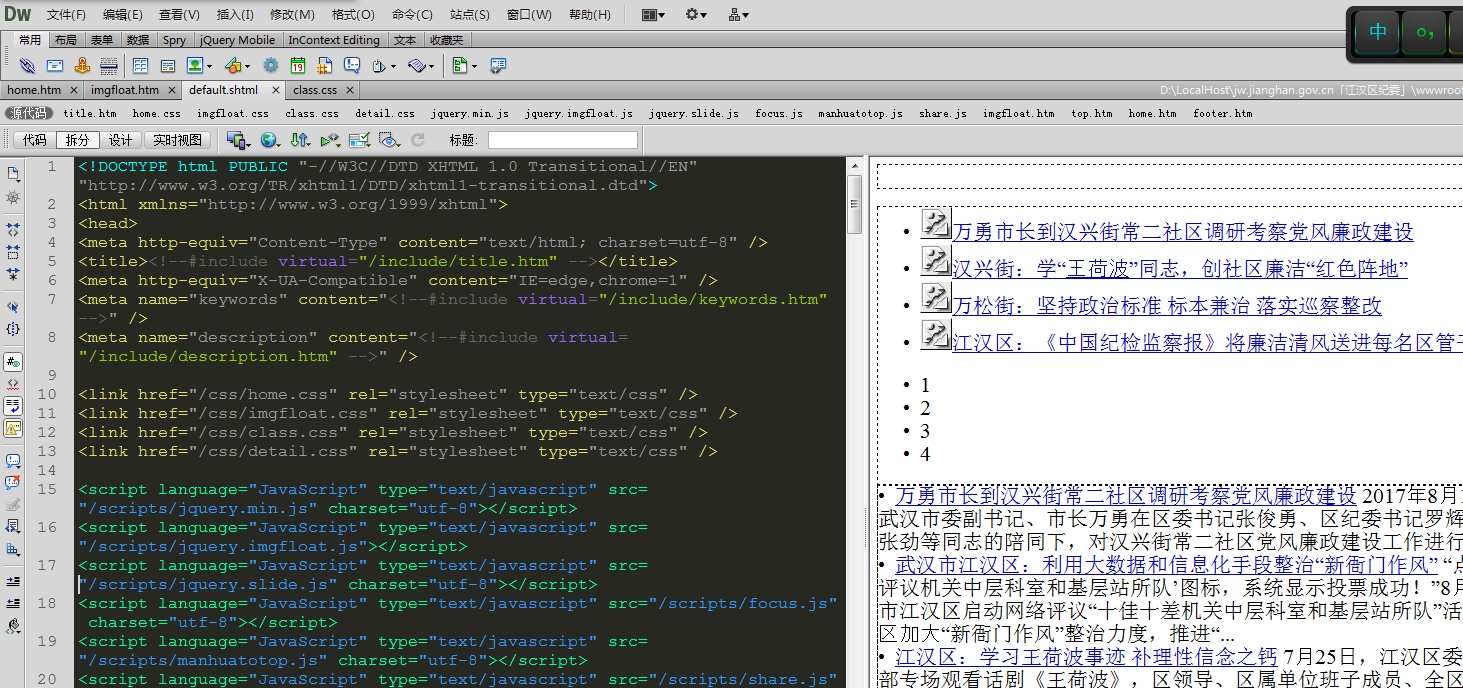Open the Media dropdown arrow
Image resolution: width=1463 pixels, height=688 pixels.
click(x=247, y=66)
